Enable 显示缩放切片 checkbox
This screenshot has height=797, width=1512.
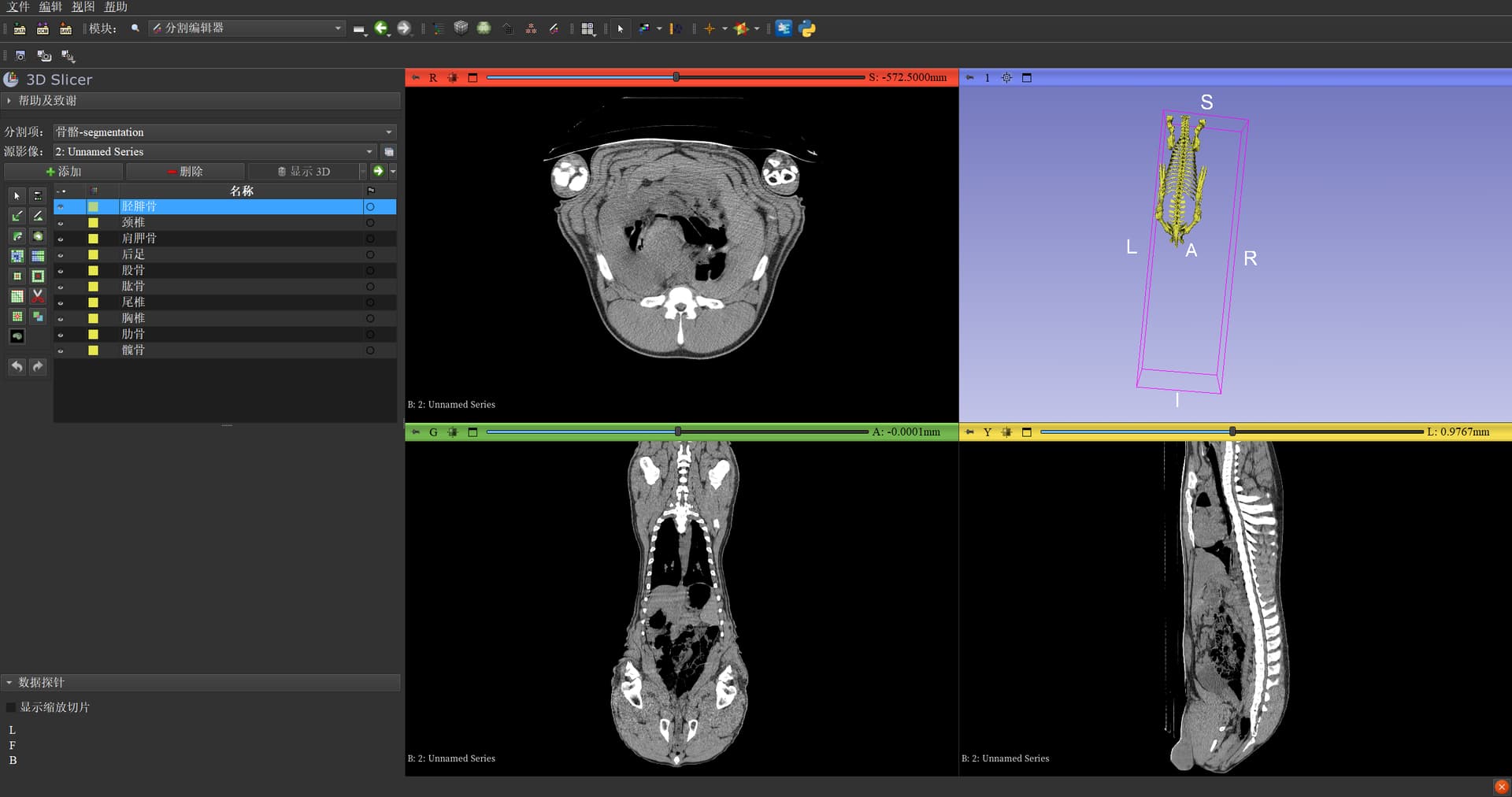[x=11, y=707]
